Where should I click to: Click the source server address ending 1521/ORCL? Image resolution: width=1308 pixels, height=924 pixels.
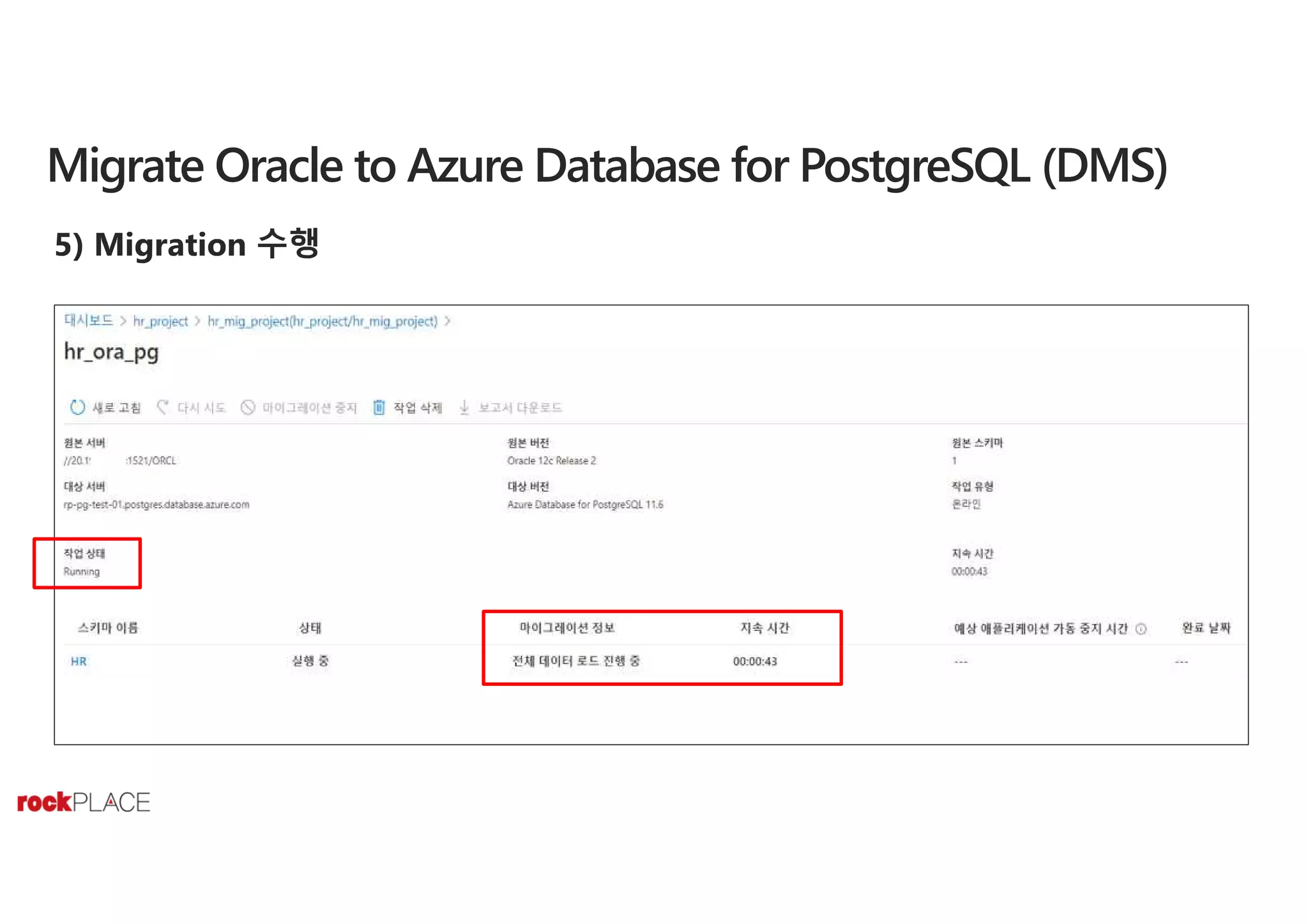click(x=120, y=460)
